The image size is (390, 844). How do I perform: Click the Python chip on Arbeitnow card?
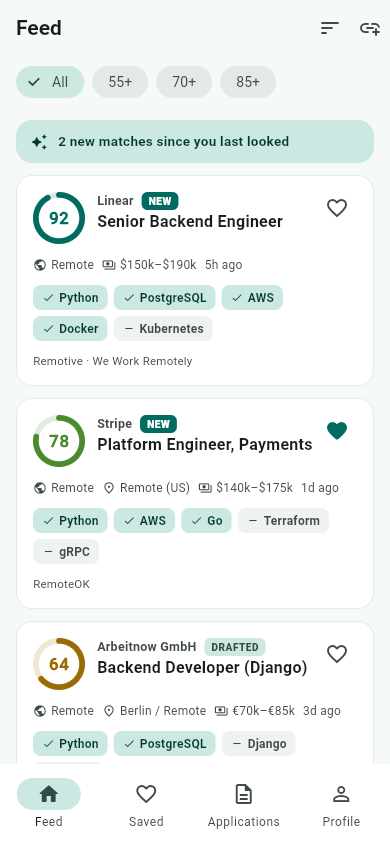point(70,743)
